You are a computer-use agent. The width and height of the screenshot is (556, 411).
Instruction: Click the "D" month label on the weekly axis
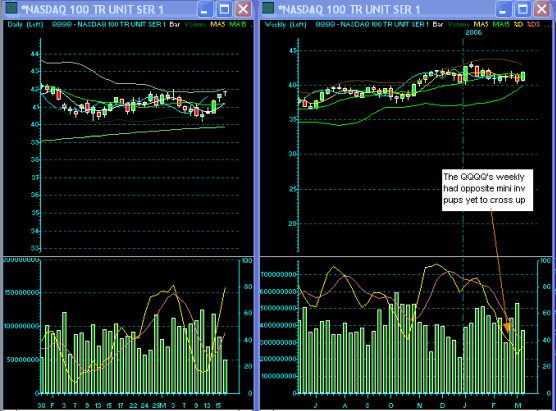443,405
